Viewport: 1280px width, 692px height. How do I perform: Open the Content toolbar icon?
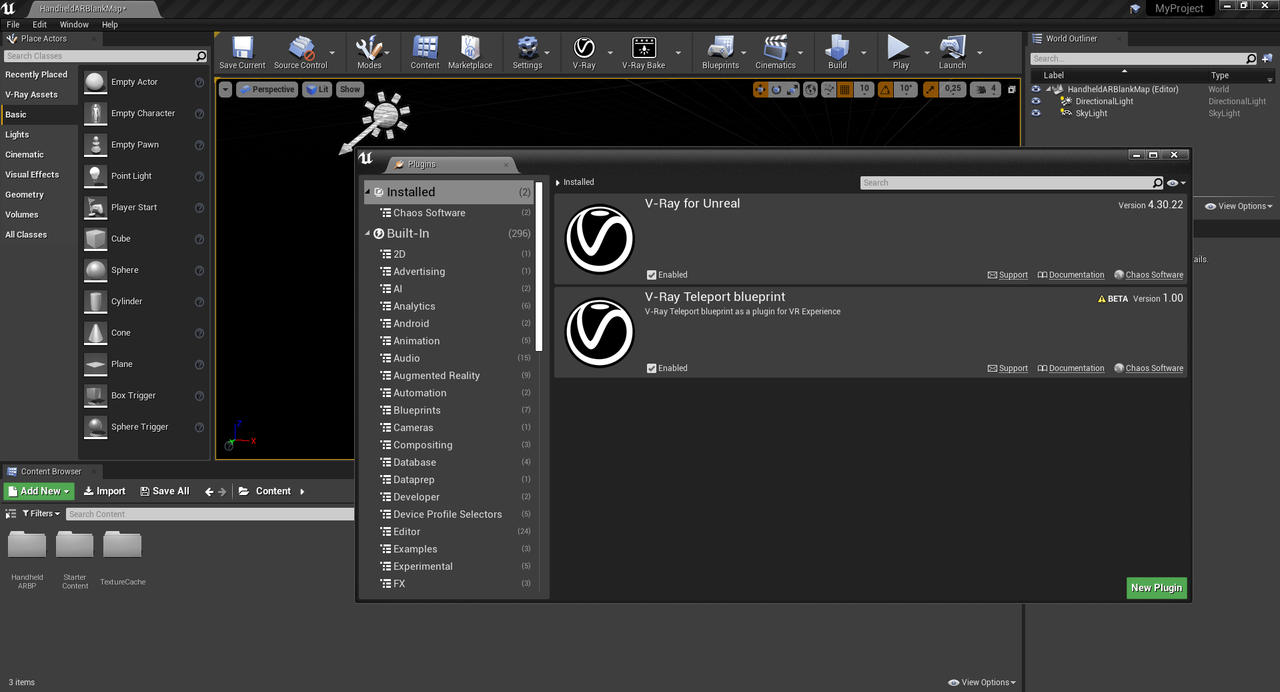pos(425,53)
